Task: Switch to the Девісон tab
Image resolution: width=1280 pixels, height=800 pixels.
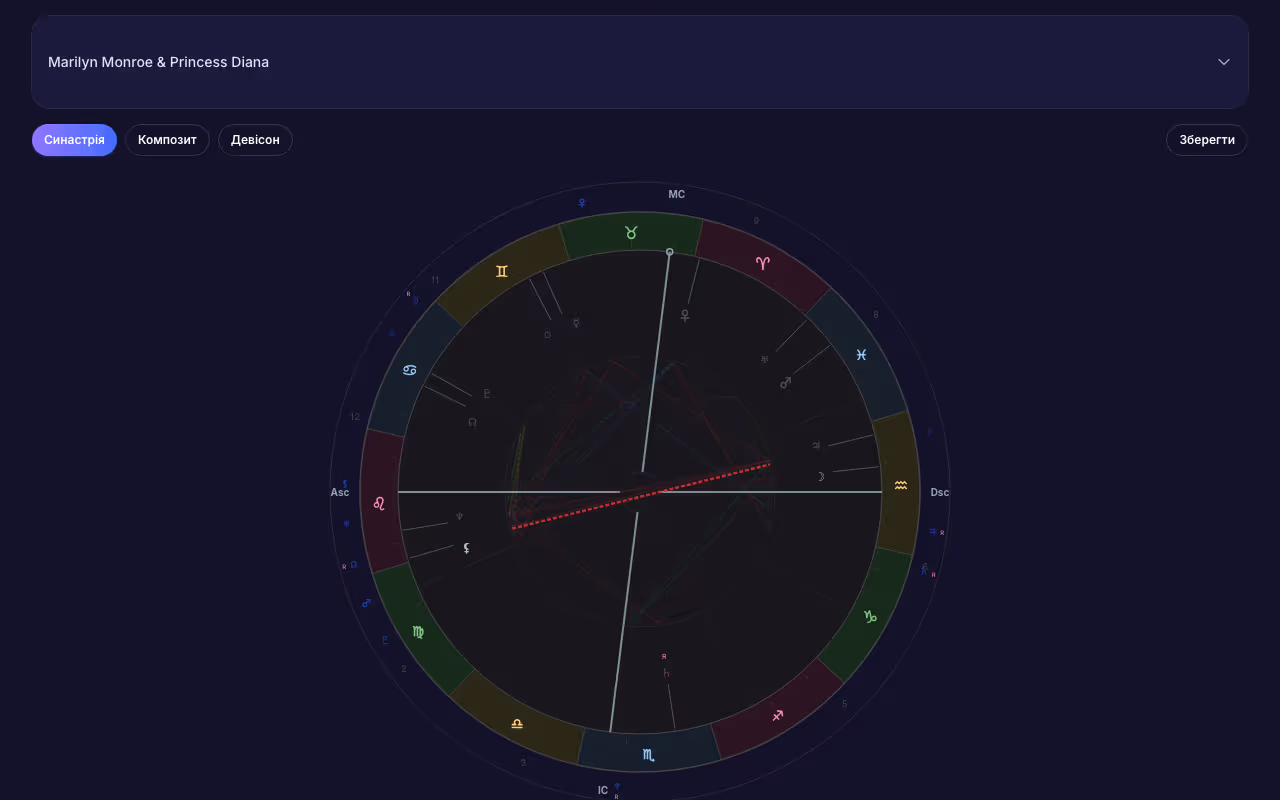Action: click(255, 140)
